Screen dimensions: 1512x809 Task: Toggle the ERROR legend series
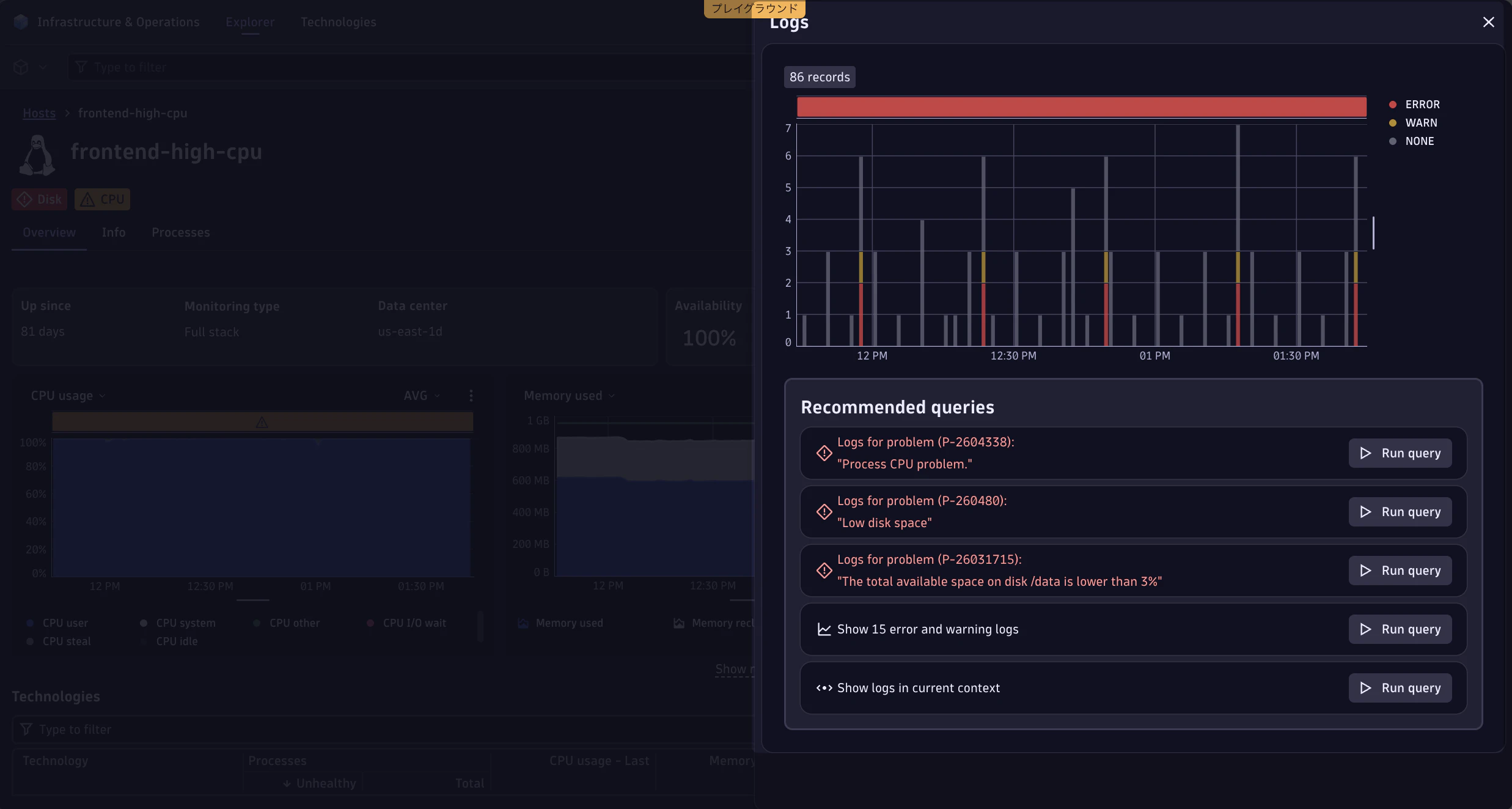click(1414, 105)
